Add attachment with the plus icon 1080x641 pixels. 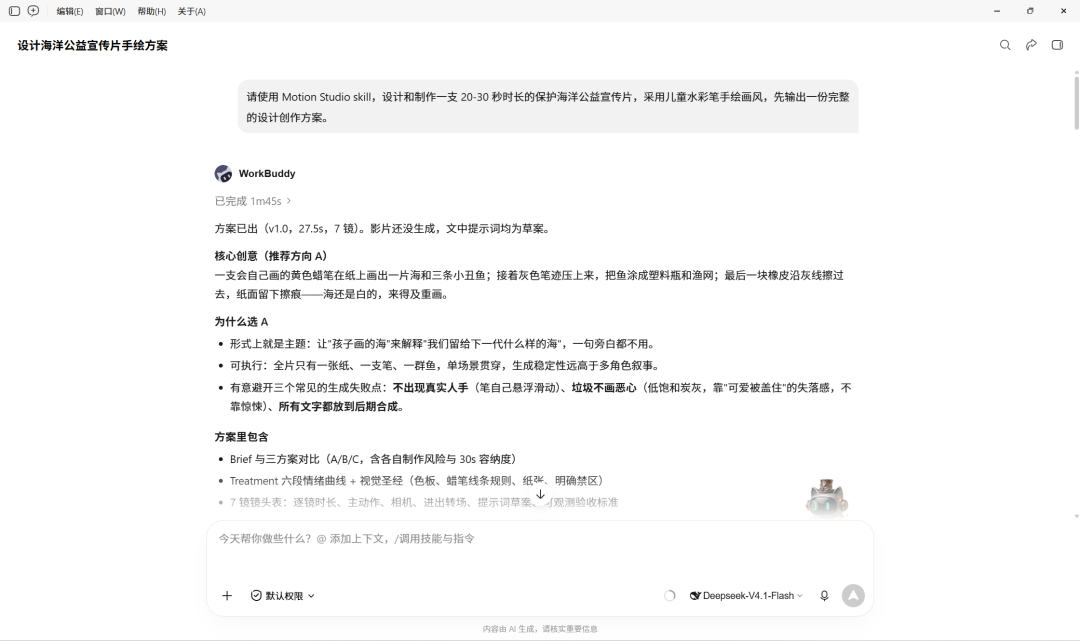coord(227,596)
